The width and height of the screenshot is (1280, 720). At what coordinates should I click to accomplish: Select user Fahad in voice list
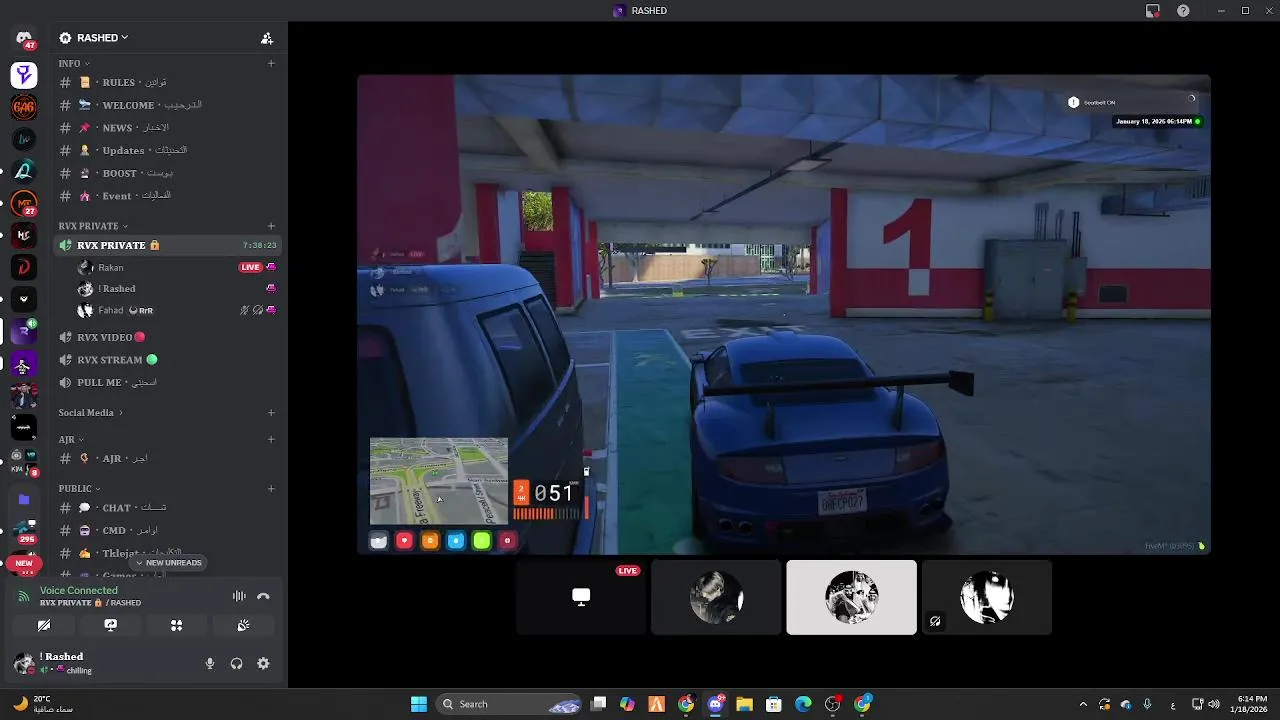[176, 310]
